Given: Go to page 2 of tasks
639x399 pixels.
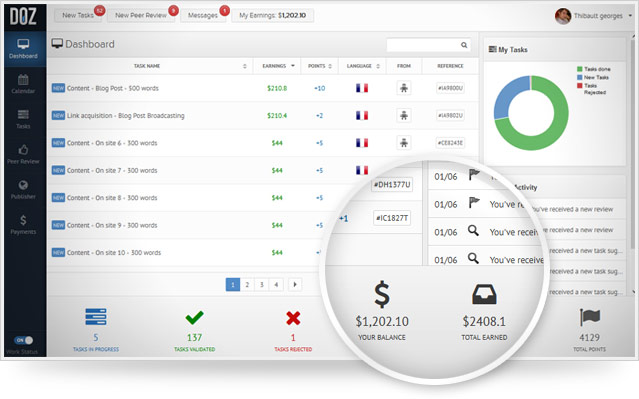Looking at the screenshot, I should 247,284.
